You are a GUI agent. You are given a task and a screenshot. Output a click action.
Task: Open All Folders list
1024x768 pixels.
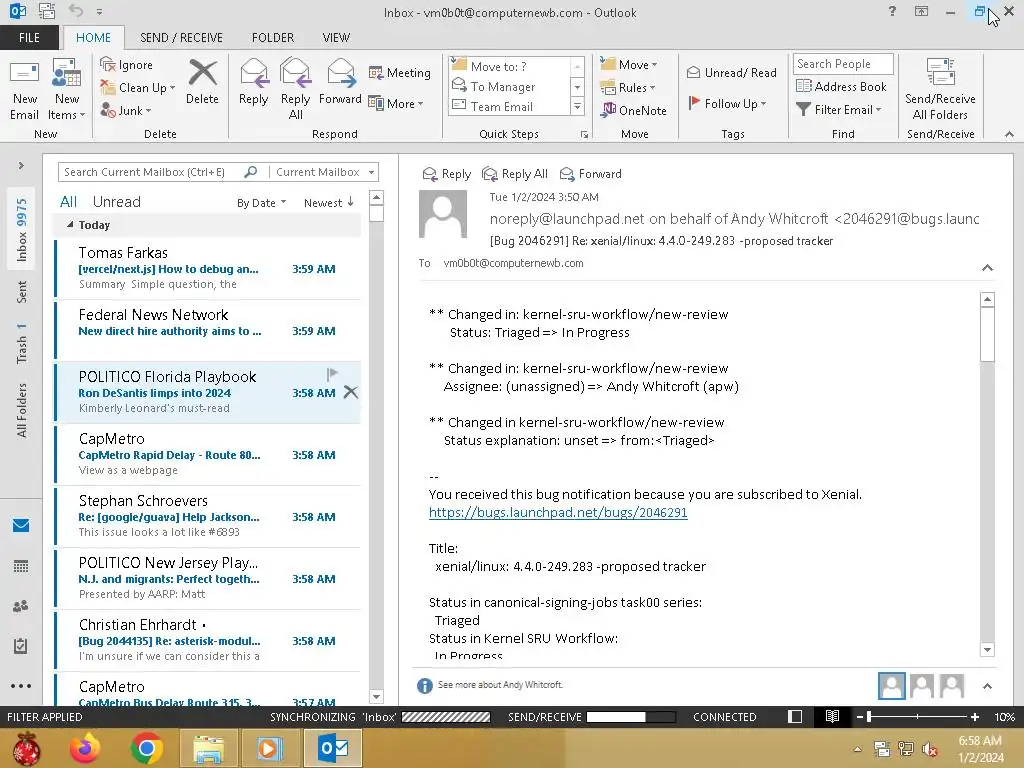[22, 410]
